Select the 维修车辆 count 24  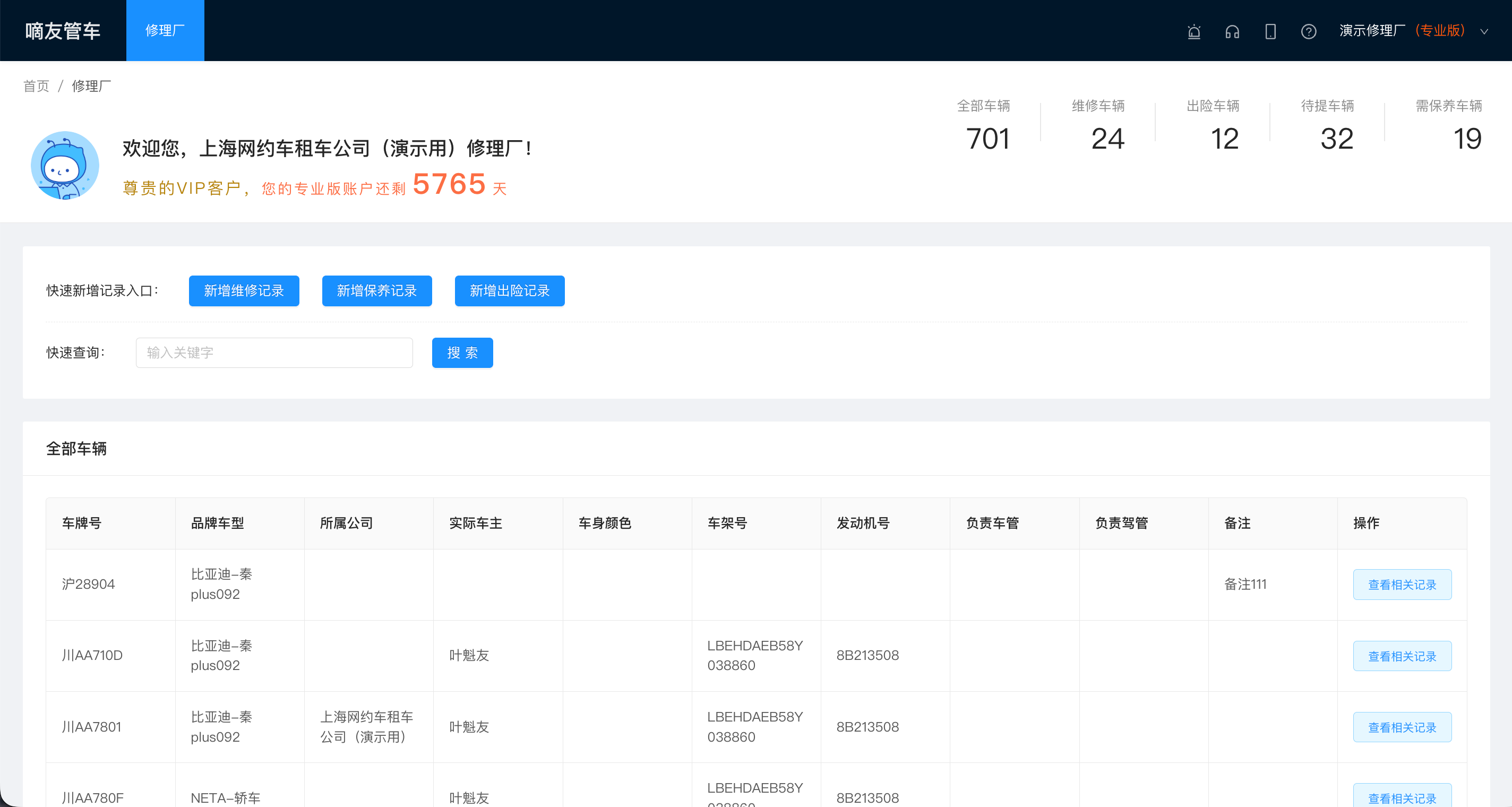point(1107,139)
